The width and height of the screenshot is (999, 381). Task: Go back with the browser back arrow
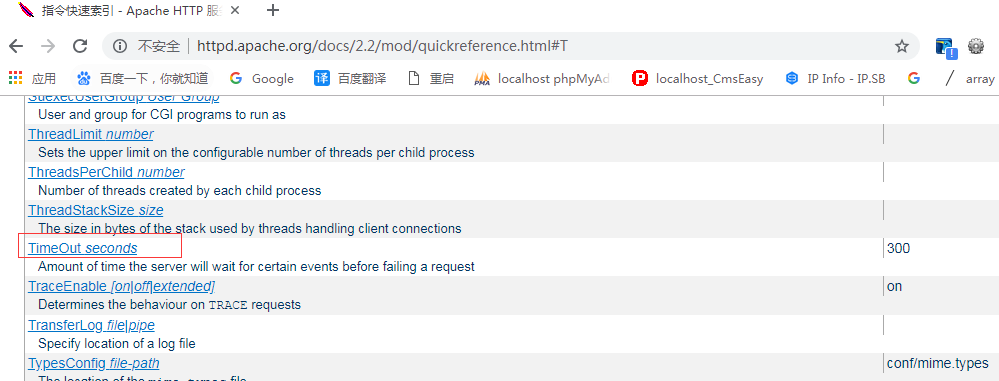[16, 47]
